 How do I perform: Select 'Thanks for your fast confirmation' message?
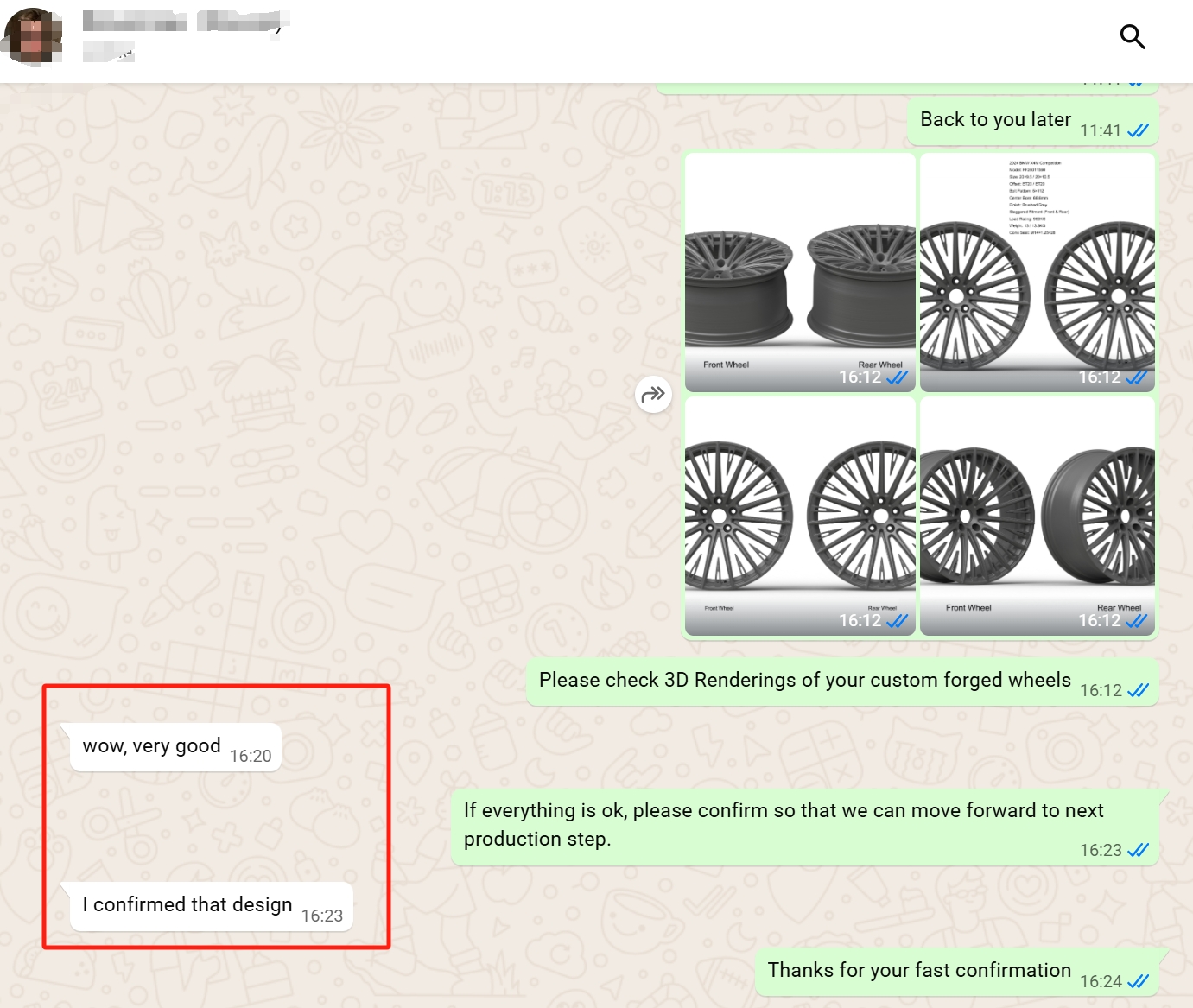957,972
